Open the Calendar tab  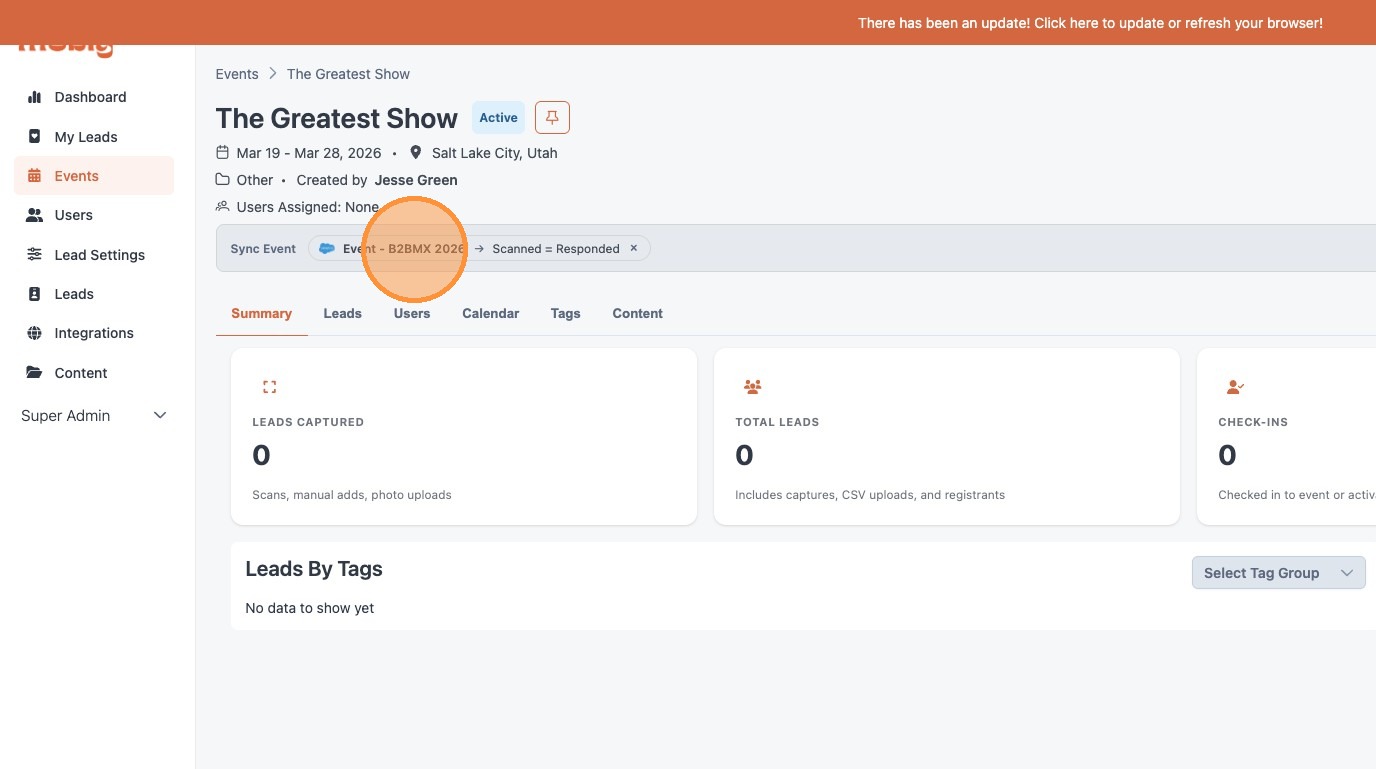tap(490, 314)
